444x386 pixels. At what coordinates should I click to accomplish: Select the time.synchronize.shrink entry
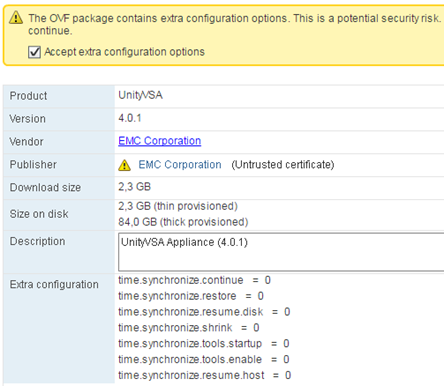click(x=189, y=328)
